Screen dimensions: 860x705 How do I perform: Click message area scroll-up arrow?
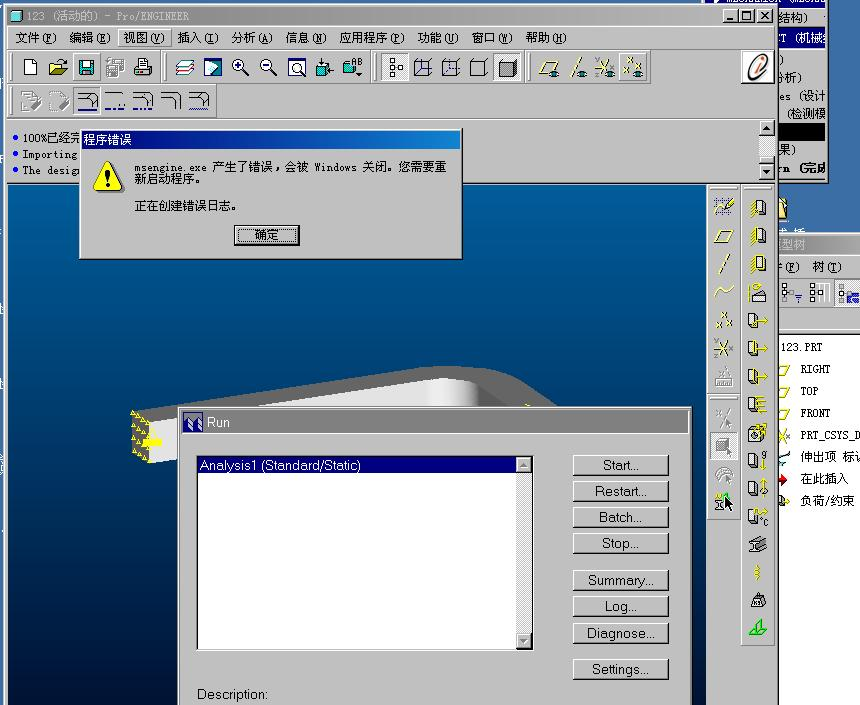(x=767, y=128)
